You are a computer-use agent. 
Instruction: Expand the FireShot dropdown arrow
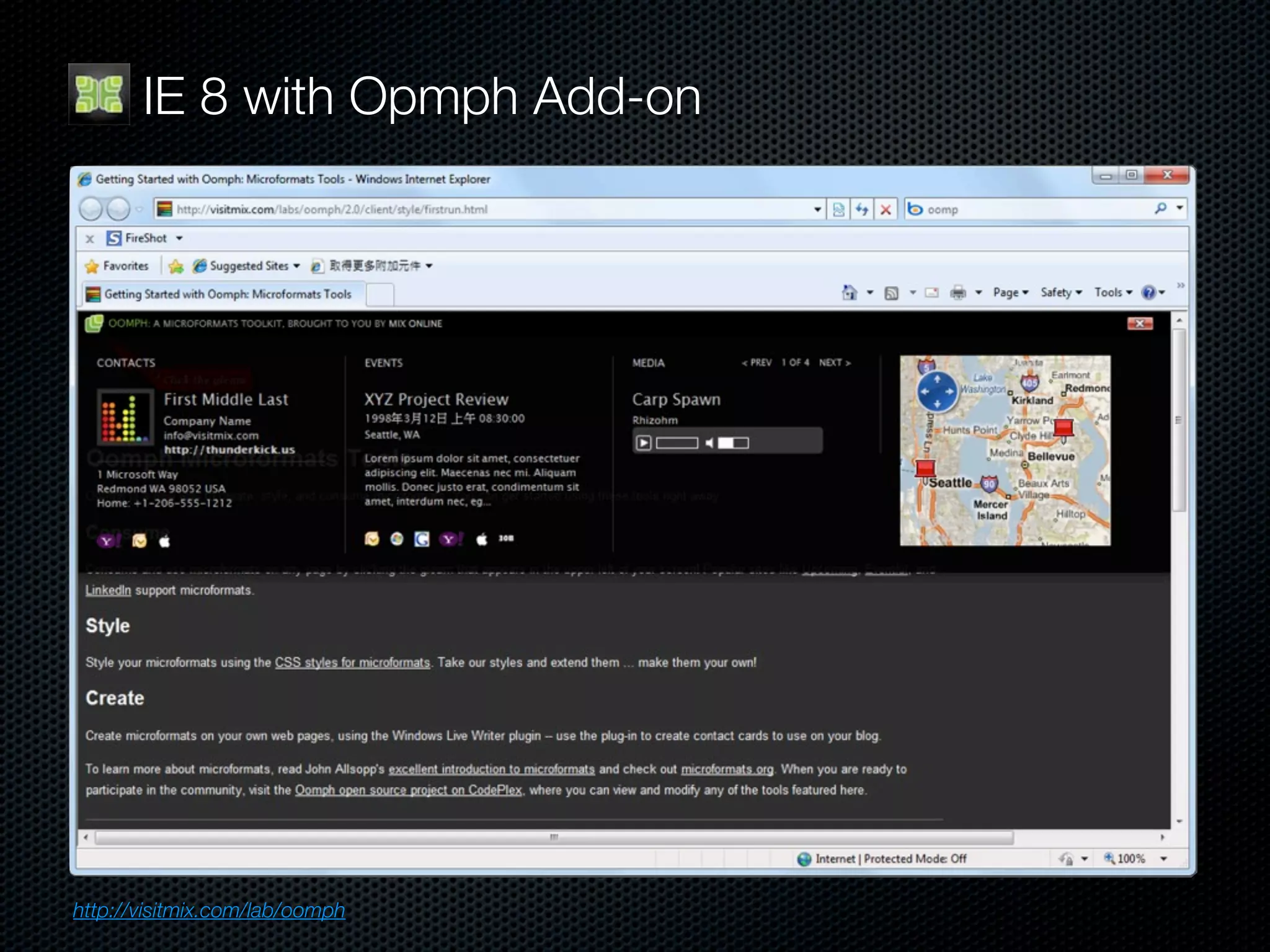tap(179, 238)
